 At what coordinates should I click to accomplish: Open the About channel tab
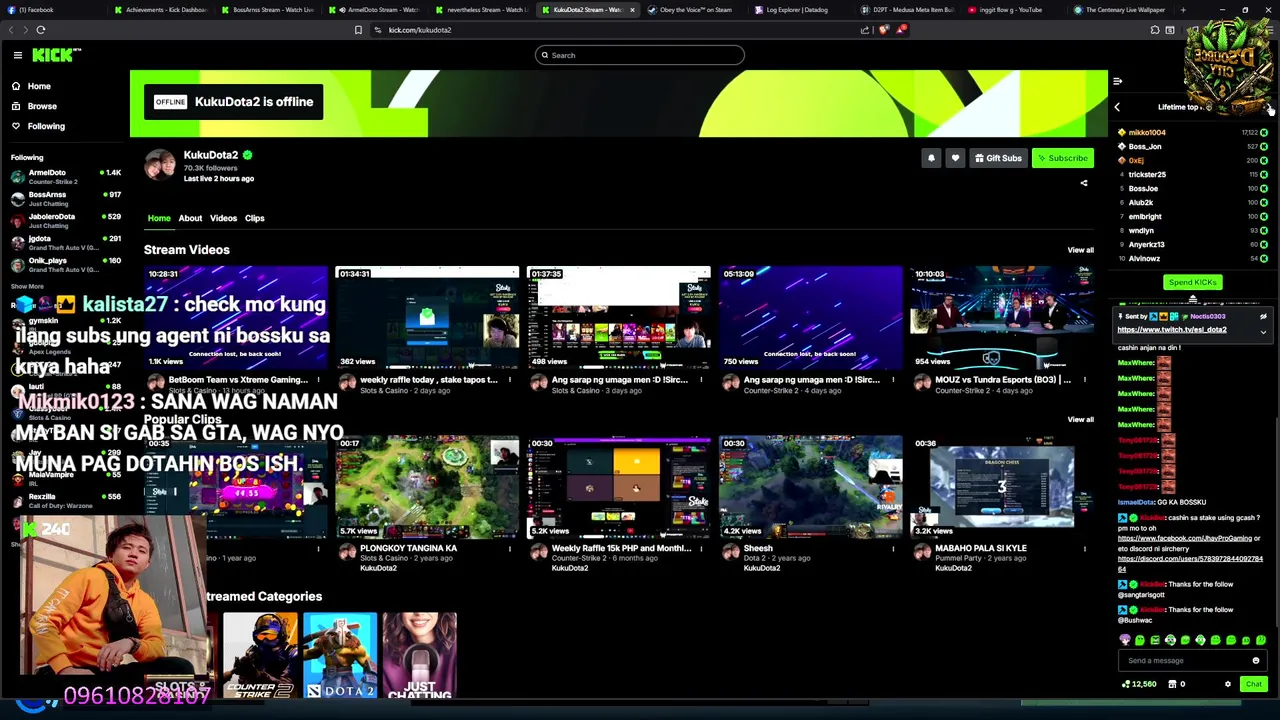190,218
